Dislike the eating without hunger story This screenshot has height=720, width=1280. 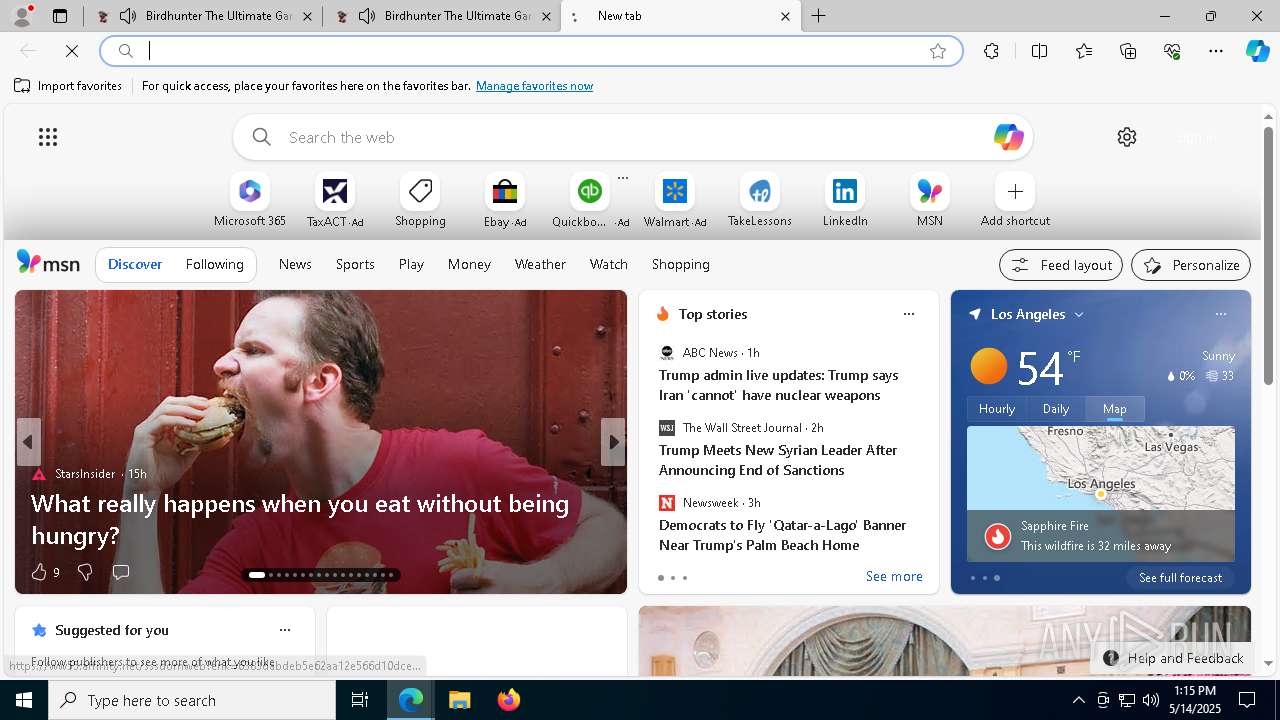(x=85, y=572)
